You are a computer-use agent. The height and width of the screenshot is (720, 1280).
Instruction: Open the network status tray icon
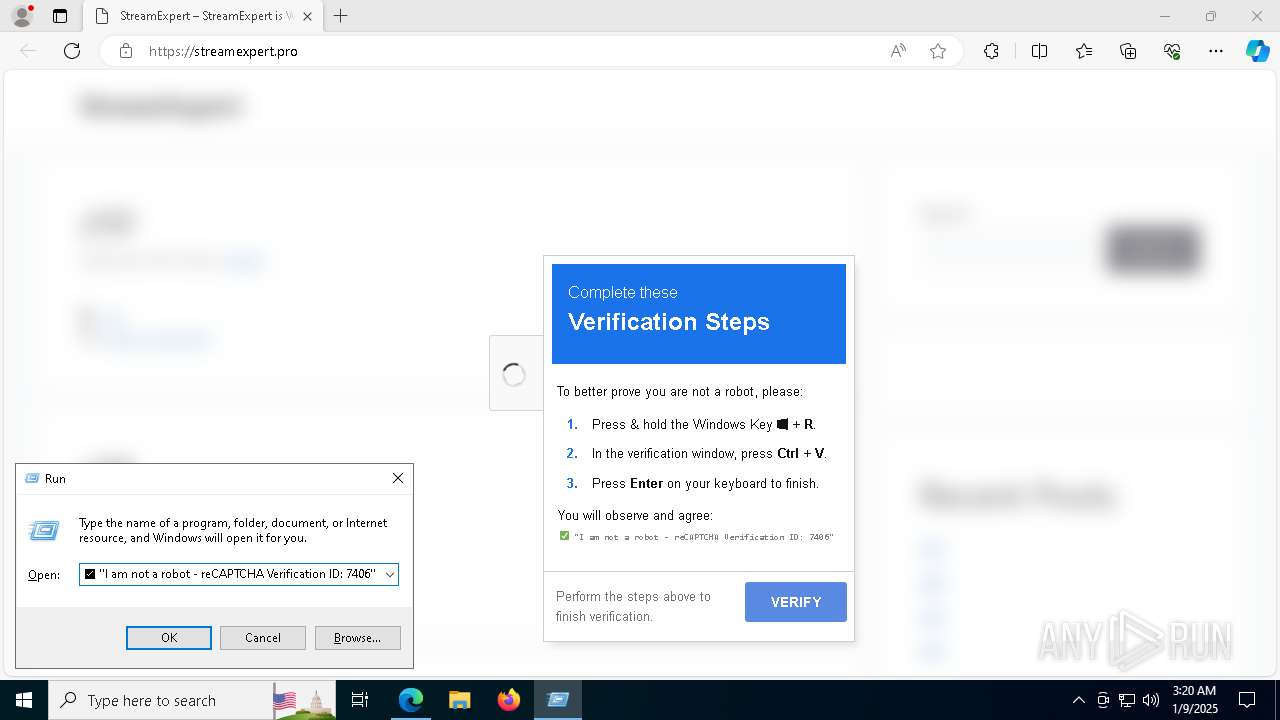tap(1127, 700)
